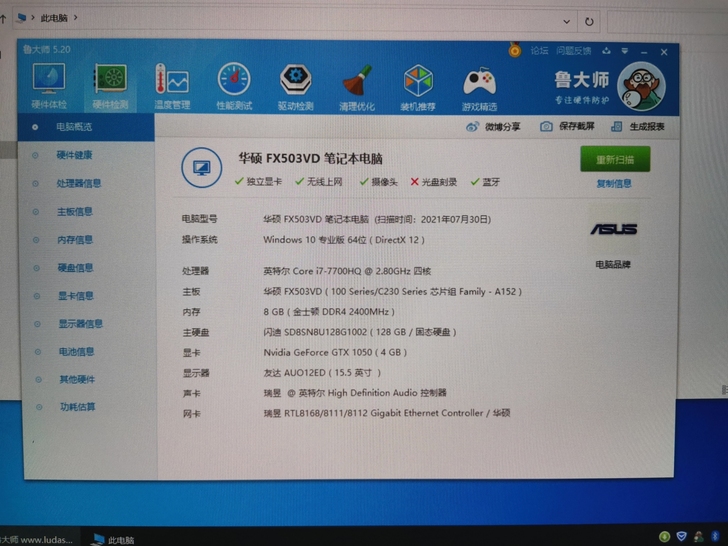The image size is (728, 546).
Task: Select 处理器信息 in sidebar
Action: tap(78, 183)
